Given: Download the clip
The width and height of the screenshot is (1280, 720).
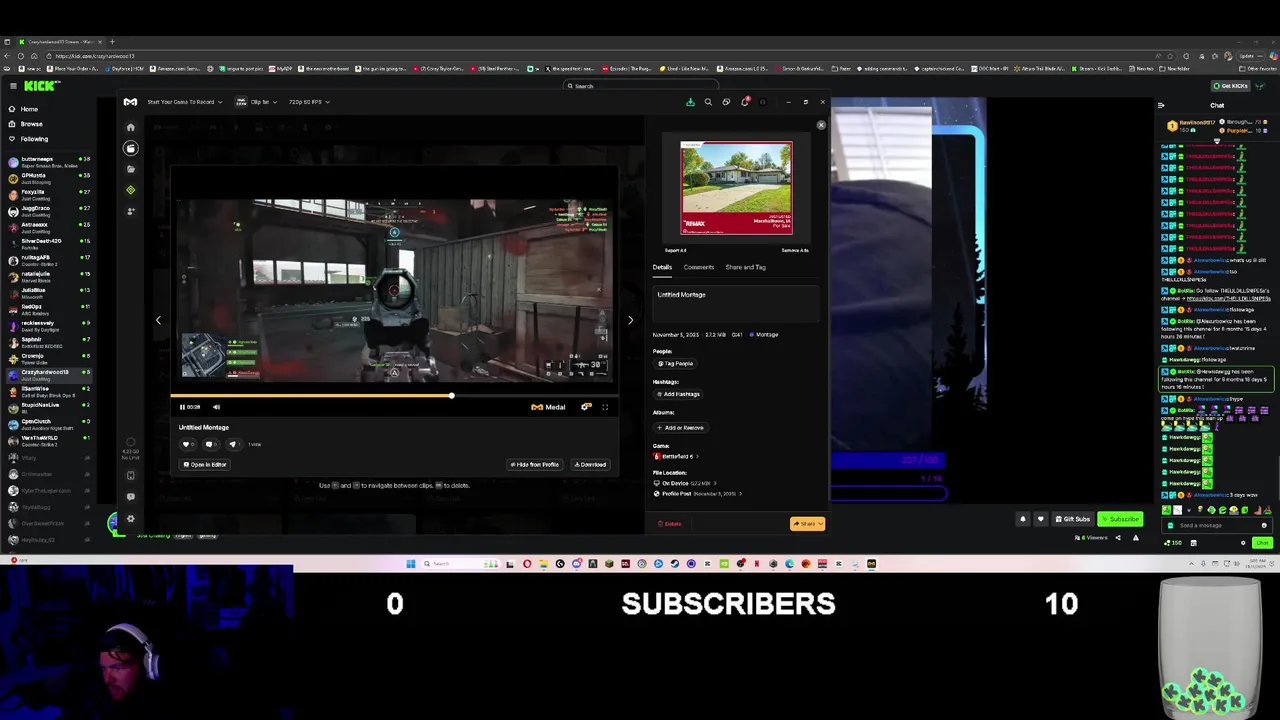Looking at the screenshot, I should 590,465.
